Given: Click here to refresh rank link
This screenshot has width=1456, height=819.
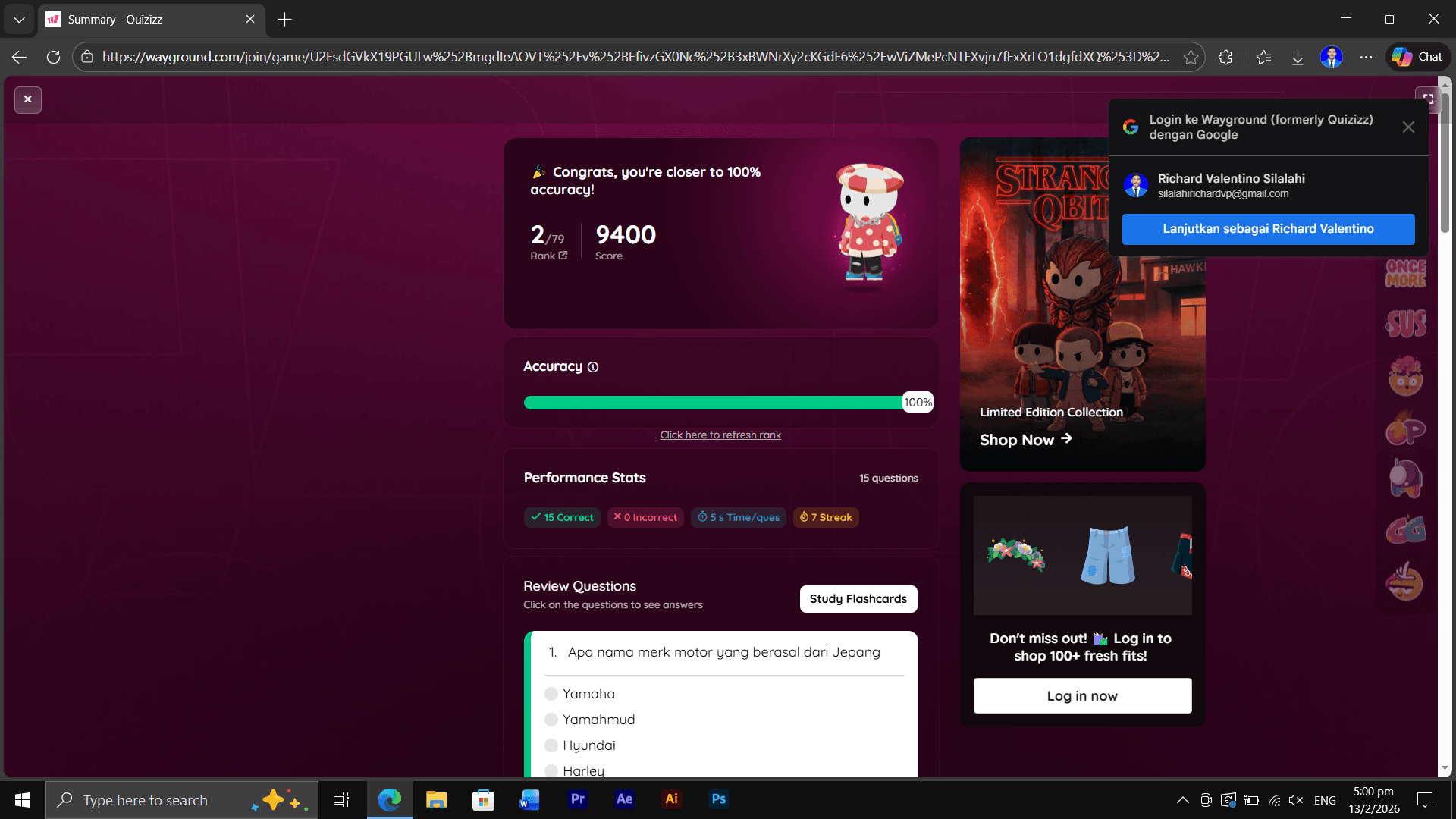Looking at the screenshot, I should click(x=720, y=435).
